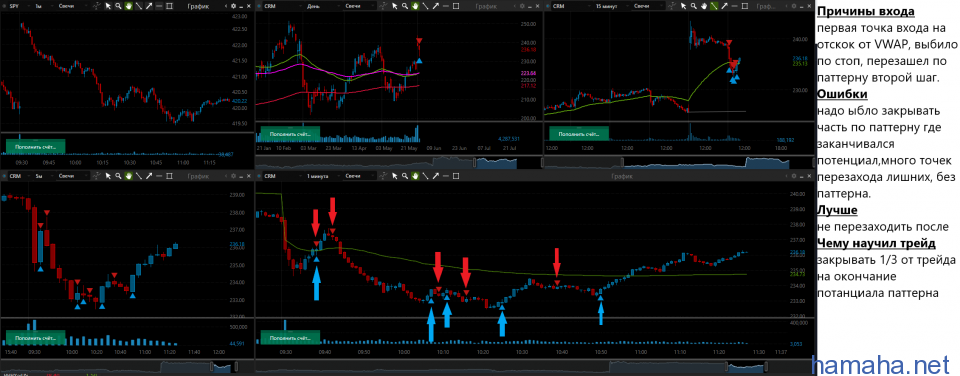The width and height of the screenshot is (960, 376).
Task: Select rectangle tool in CRM 1-minute chart
Action: click(456, 176)
